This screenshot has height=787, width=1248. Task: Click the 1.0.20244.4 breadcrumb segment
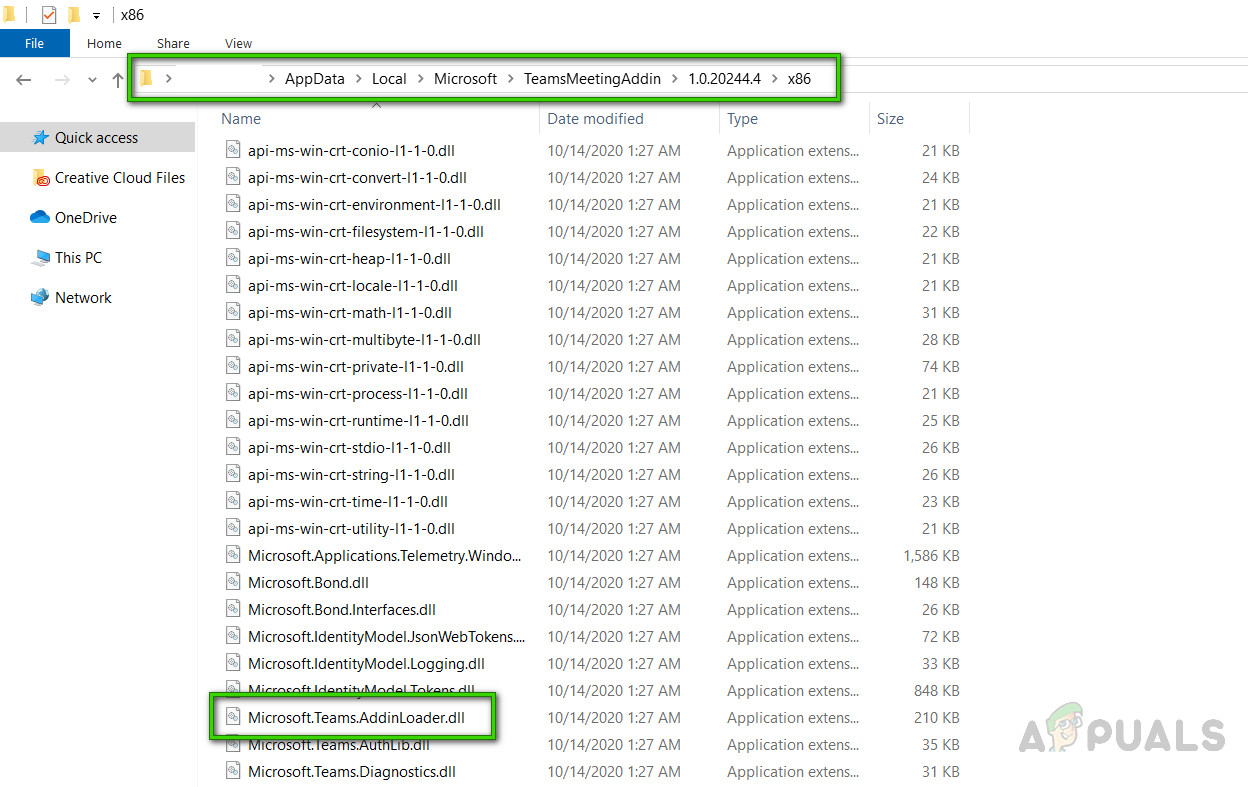724,79
